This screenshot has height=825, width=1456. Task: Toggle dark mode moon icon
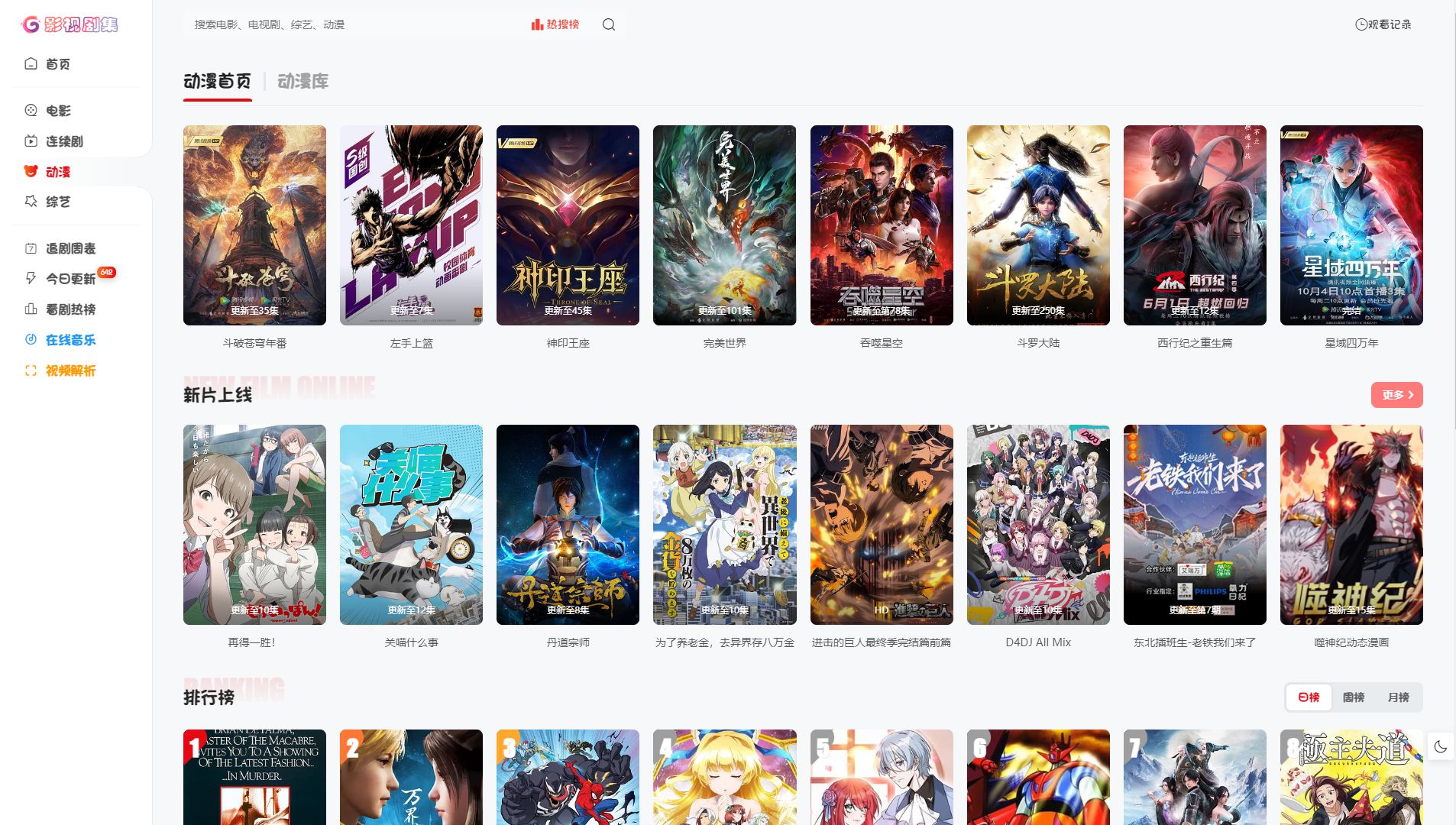point(1441,747)
